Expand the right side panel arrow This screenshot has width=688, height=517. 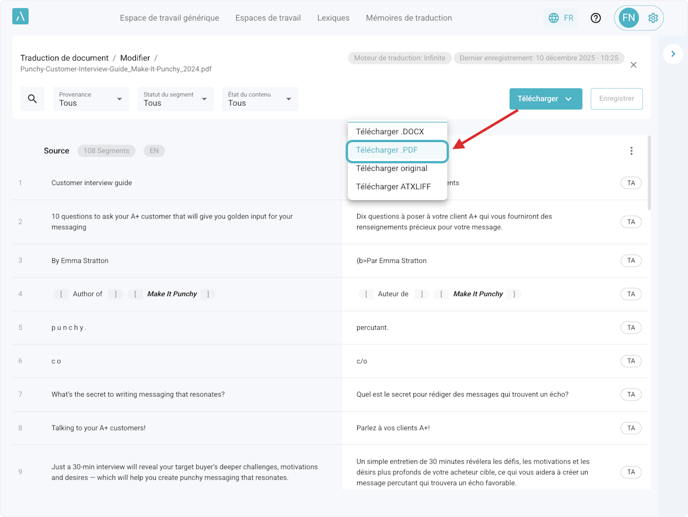[673, 54]
